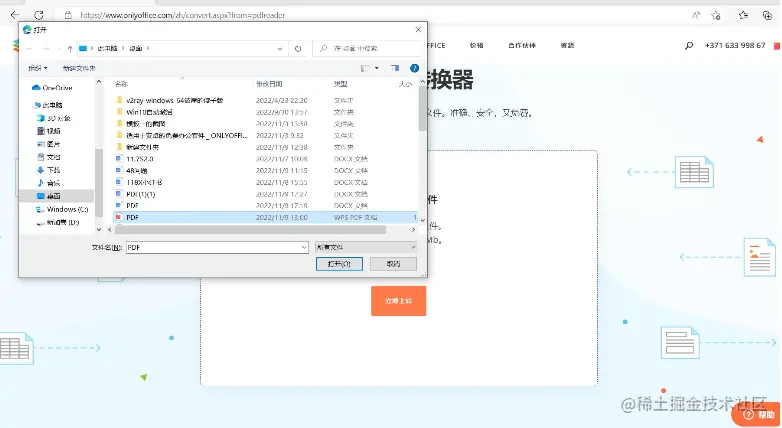
Task: Select the Windows (C:) drive
Action: point(62,209)
